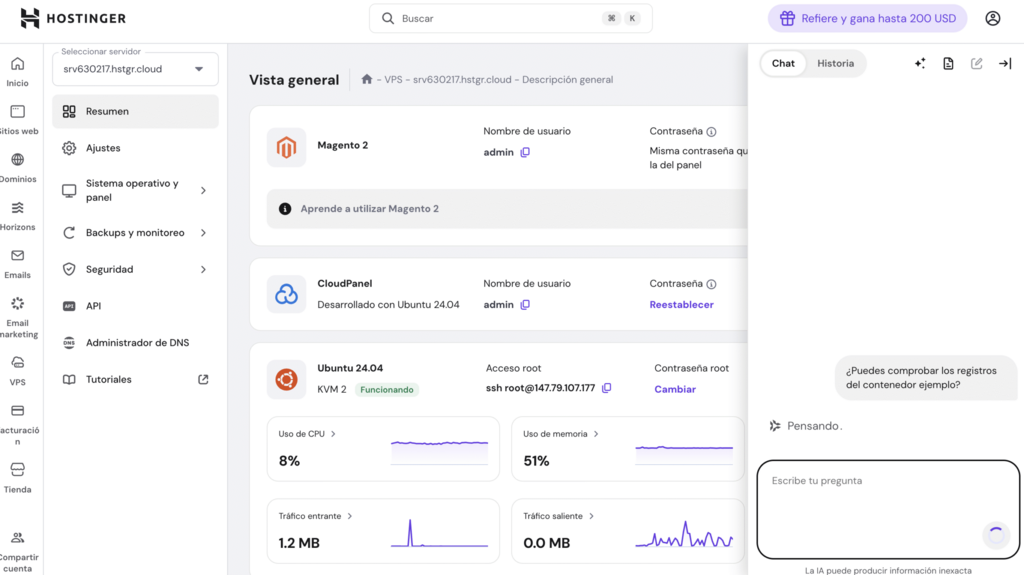Expand Backups y monitoreo menu
Image resolution: width=1024 pixels, height=575 pixels.
click(203, 233)
